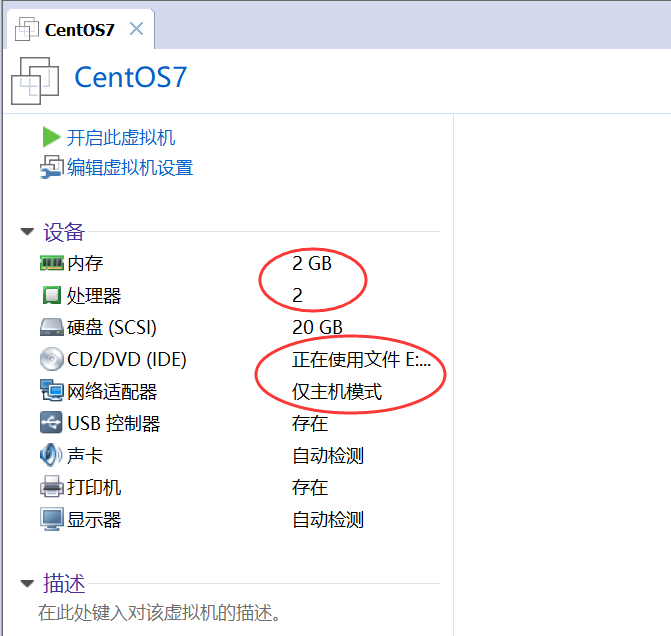Collapse the 描述 section arrow
The height and width of the screenshot is (636, 671).
tap(27, 583)
